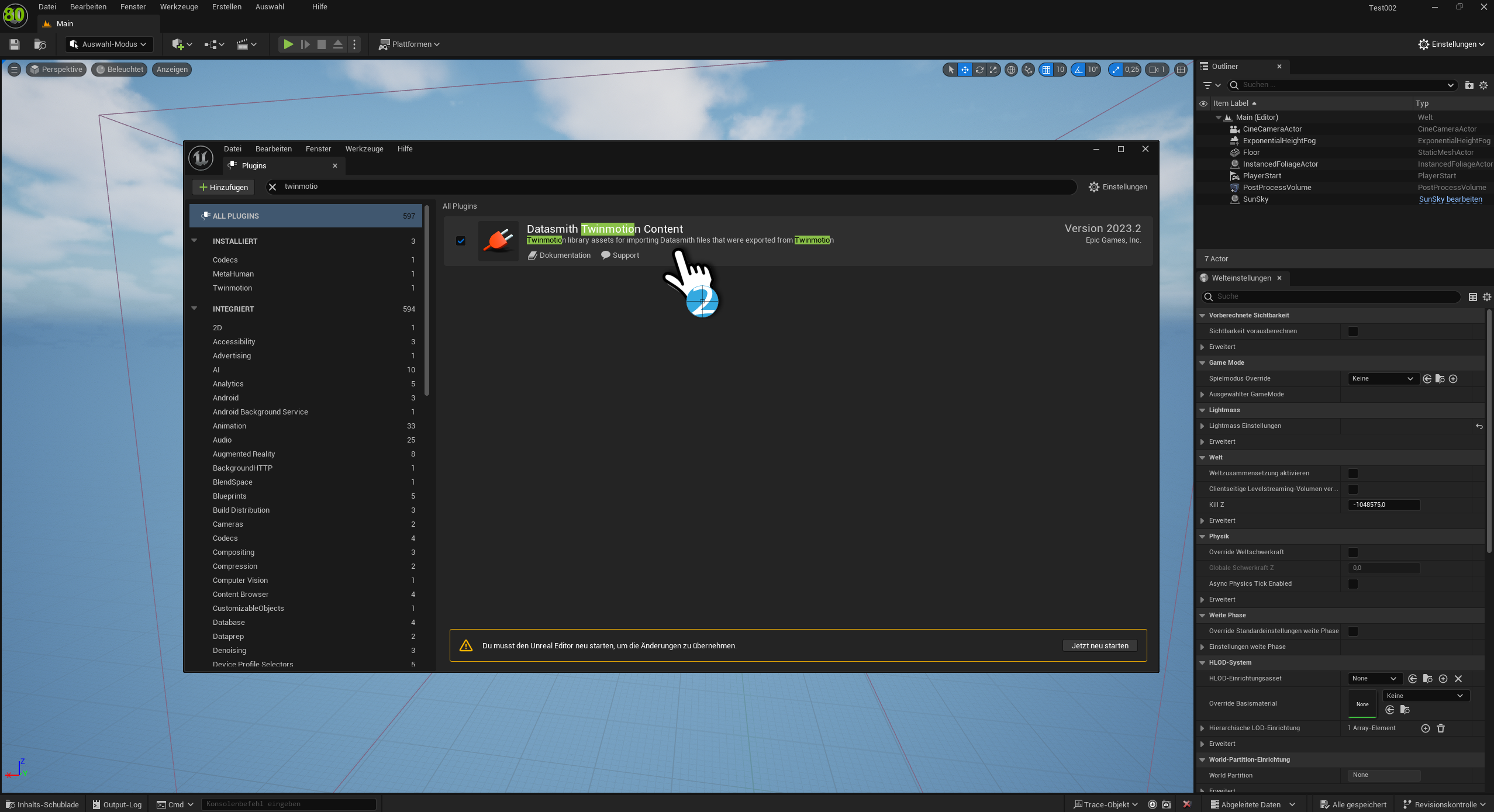This screenshot has width=1494, height=812.
Task: Open the cinematics clapperboard menu
Action: pyautogui.click(x=247, y=44)
